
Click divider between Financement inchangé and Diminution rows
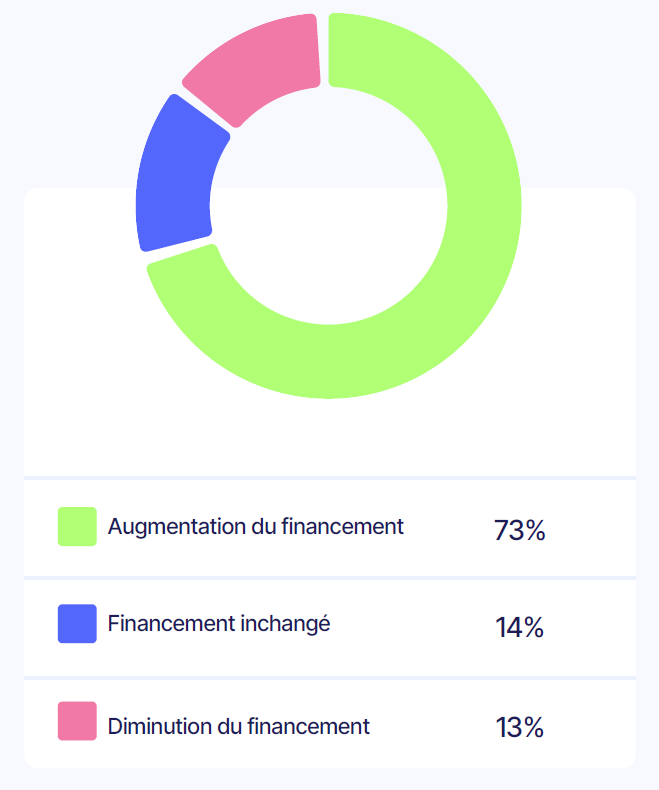[329, 678]
